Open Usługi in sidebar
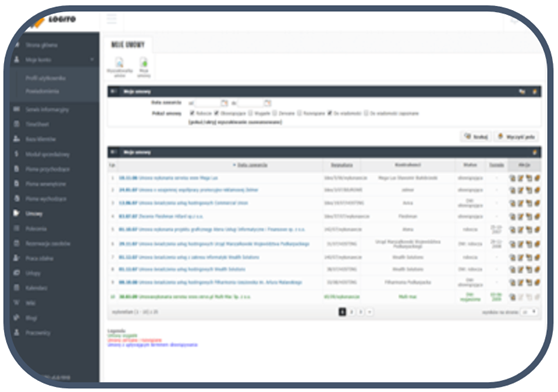558x392 pixels. (x=33, y=273)
